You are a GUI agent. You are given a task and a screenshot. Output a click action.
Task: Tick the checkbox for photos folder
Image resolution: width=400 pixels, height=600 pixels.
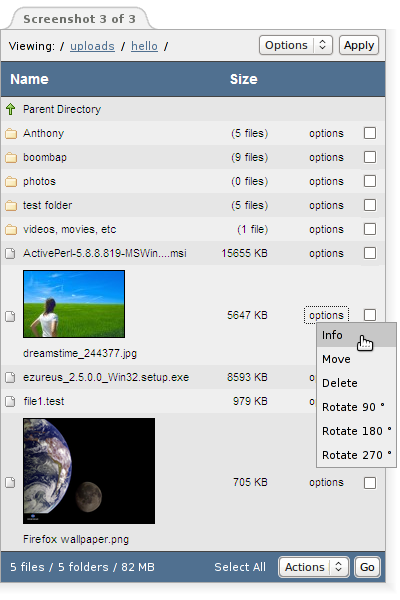(x=370, y=181)
